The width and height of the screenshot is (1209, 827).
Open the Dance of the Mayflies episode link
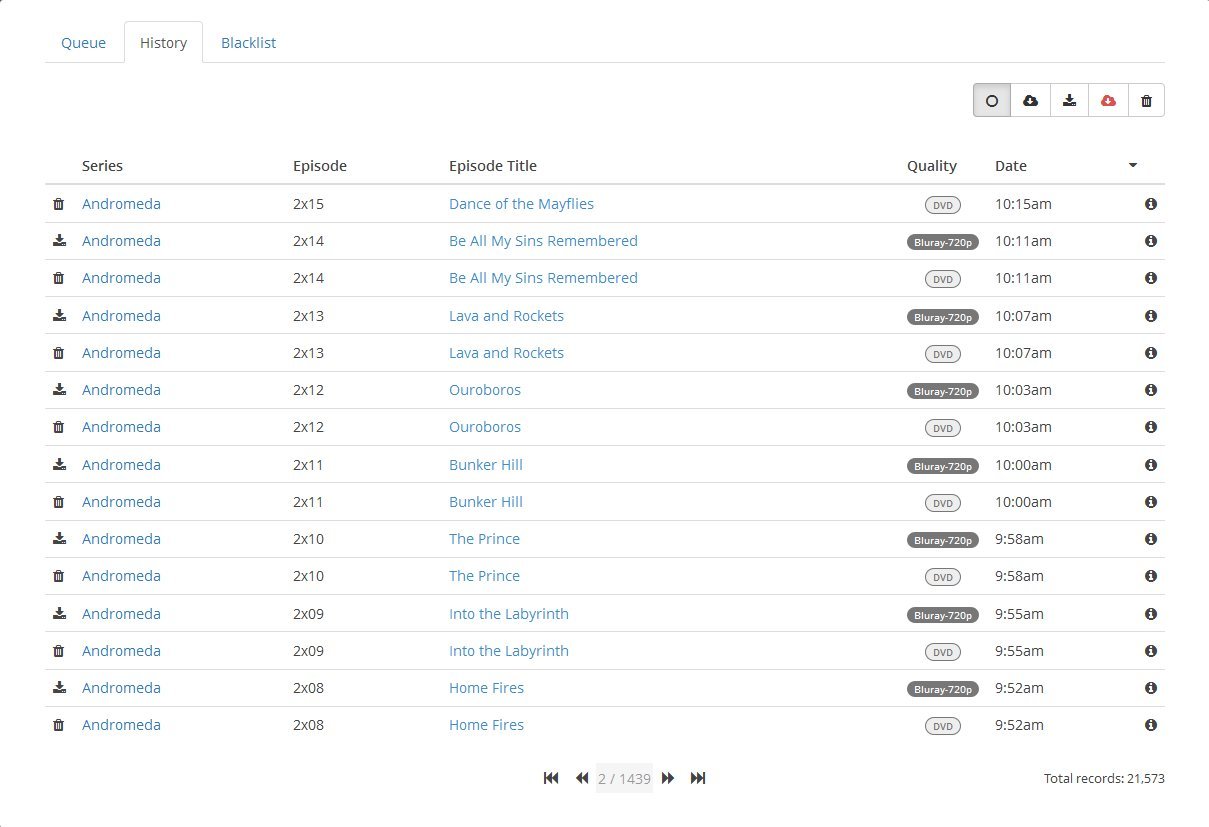pyautogui.click(x=521, y=204)
